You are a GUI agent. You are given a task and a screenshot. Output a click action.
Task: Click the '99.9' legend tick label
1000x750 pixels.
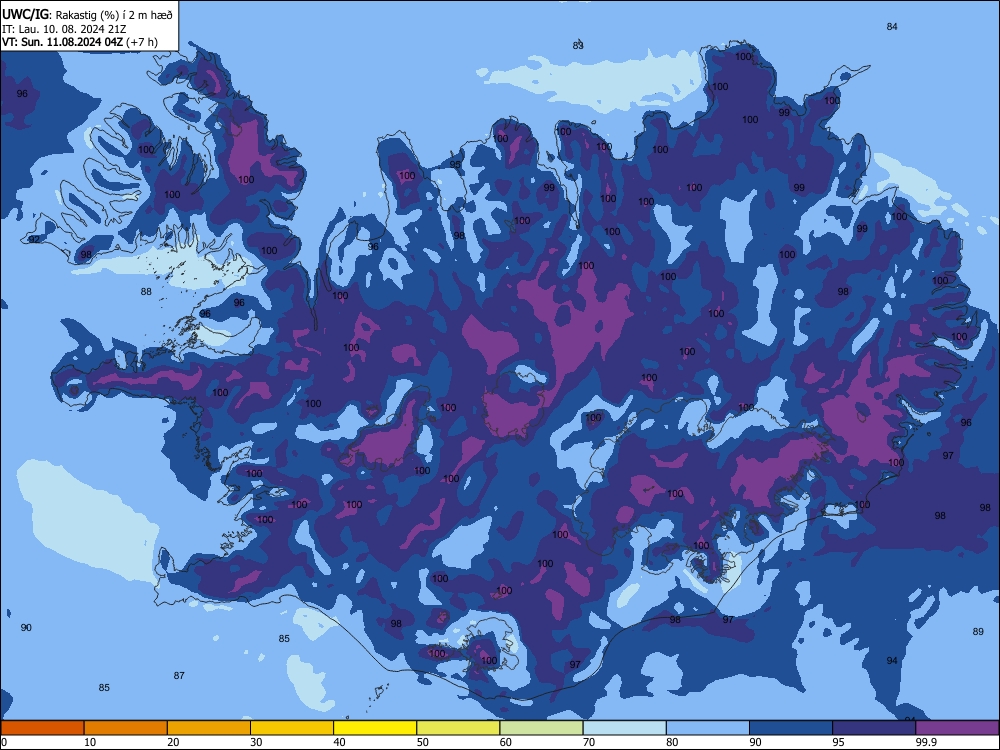[x=926, y=742]
